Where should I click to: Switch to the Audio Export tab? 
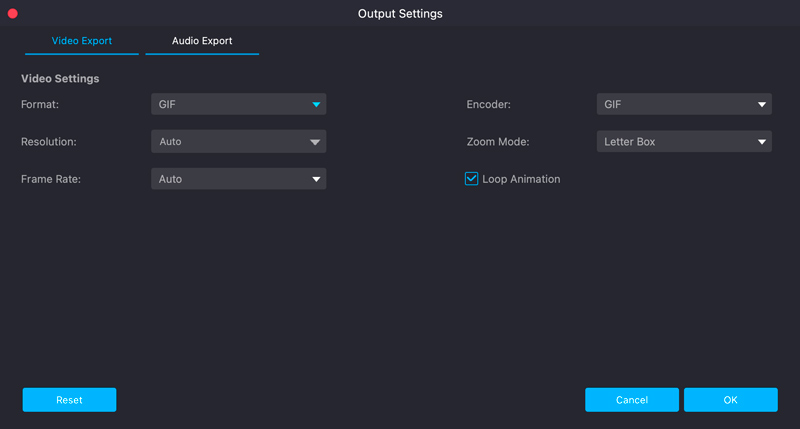pyautogui.click(x=202, y=41)
